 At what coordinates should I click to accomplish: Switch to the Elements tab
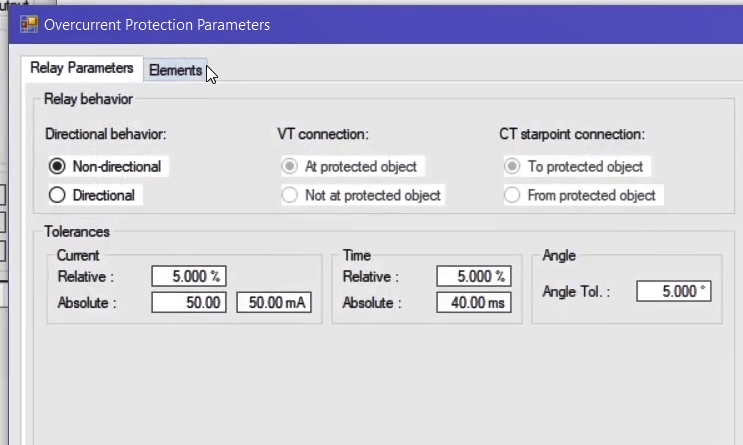[175, 70]
